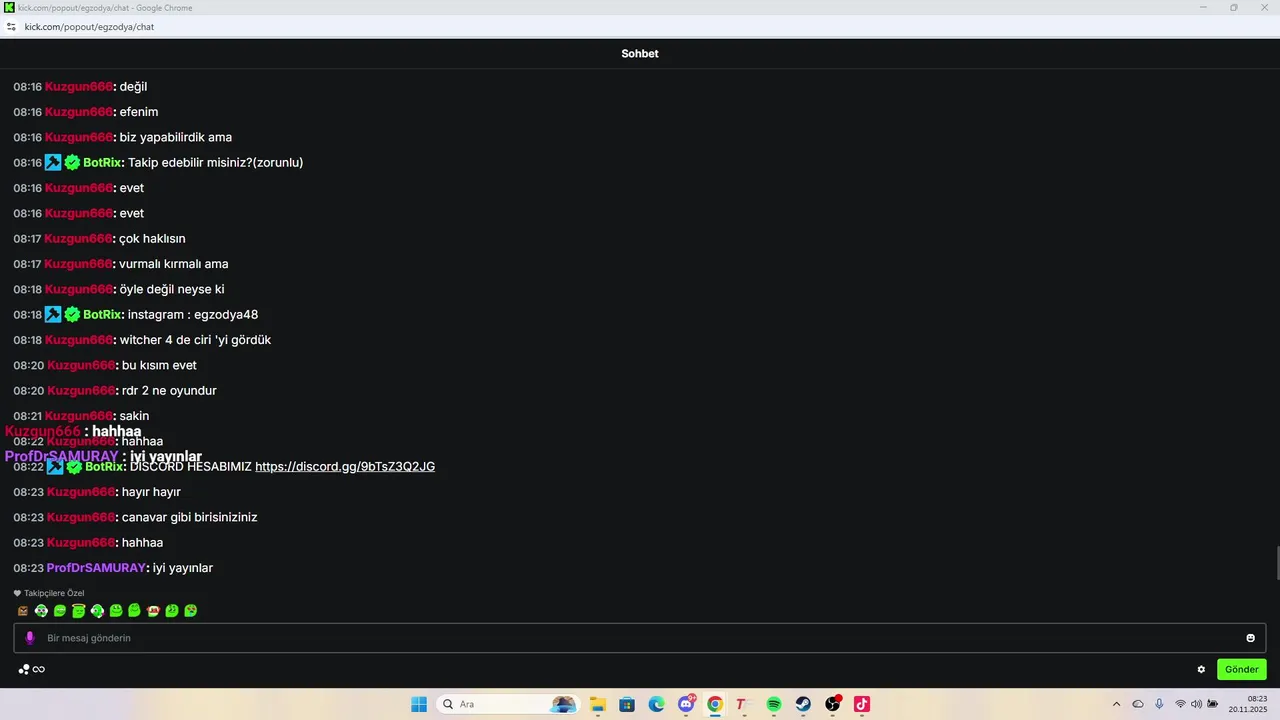This screenshot has height=720, width=1280.
Task: Click the 'Sohbet' chat header title
Action: click(640, 53)
